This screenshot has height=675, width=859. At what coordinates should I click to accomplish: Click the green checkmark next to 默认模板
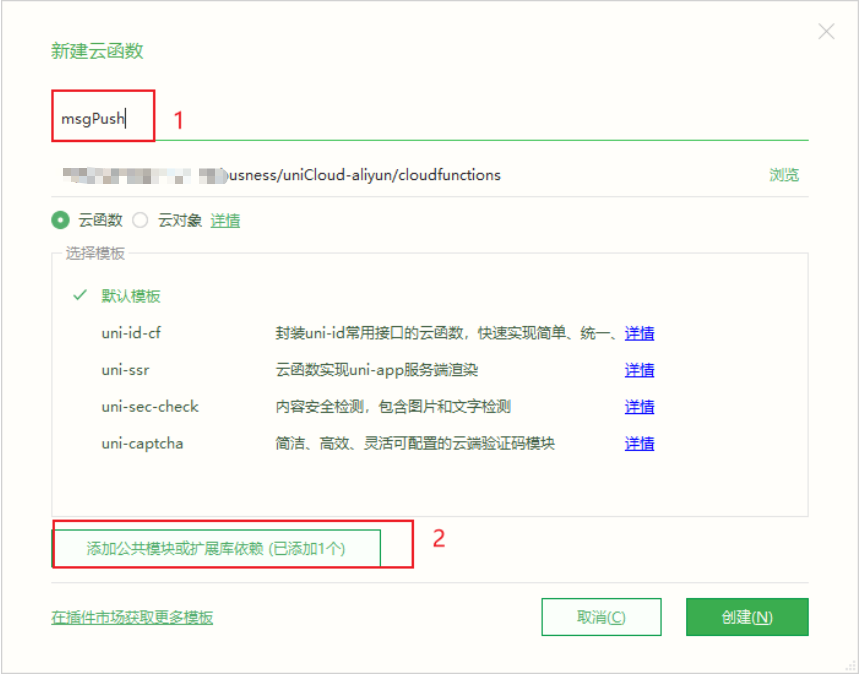pyautogui.click(x=78, y=296)
